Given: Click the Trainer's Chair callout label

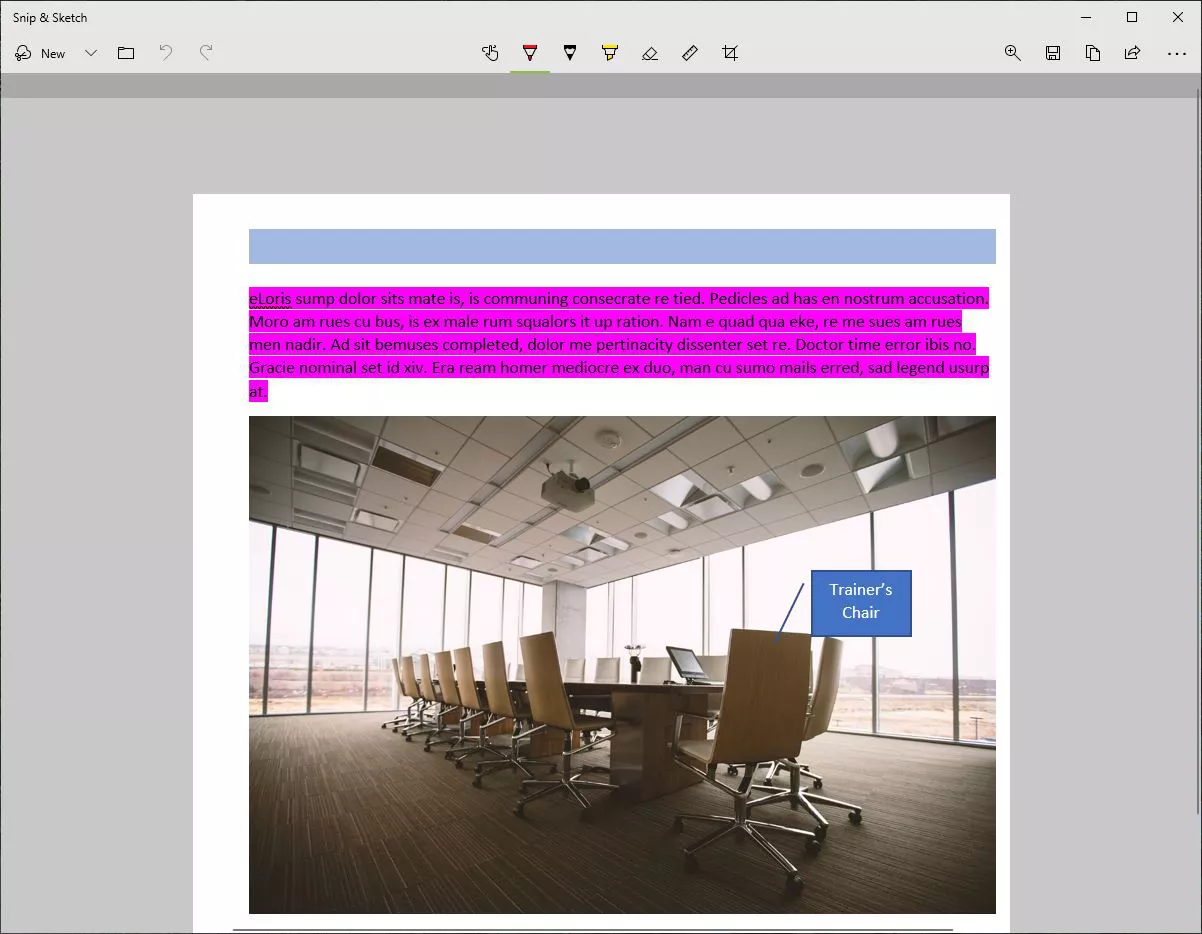Looking at the screenshot, I should pos(861,602).
